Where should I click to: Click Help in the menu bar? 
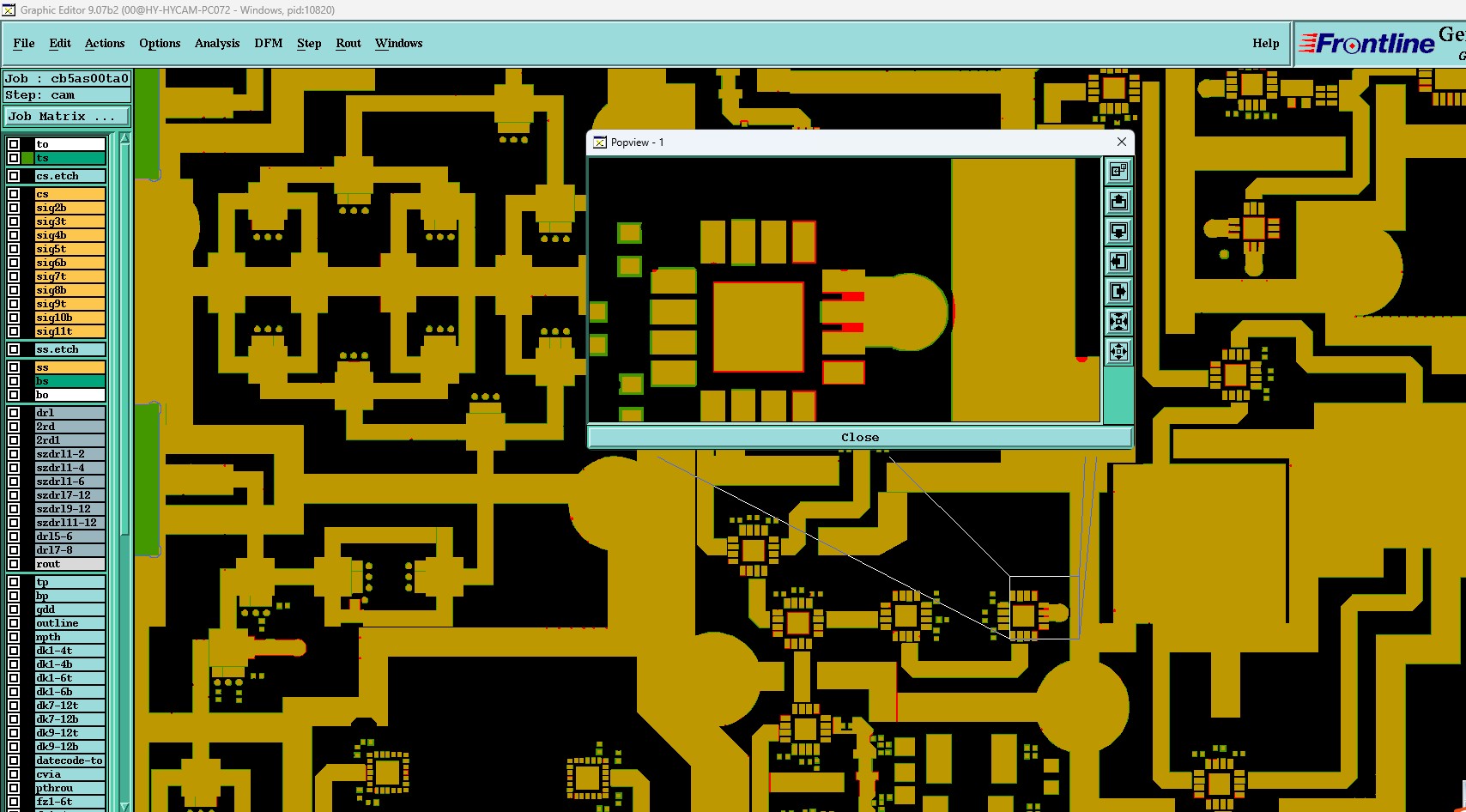click(x=1265, y=43)
